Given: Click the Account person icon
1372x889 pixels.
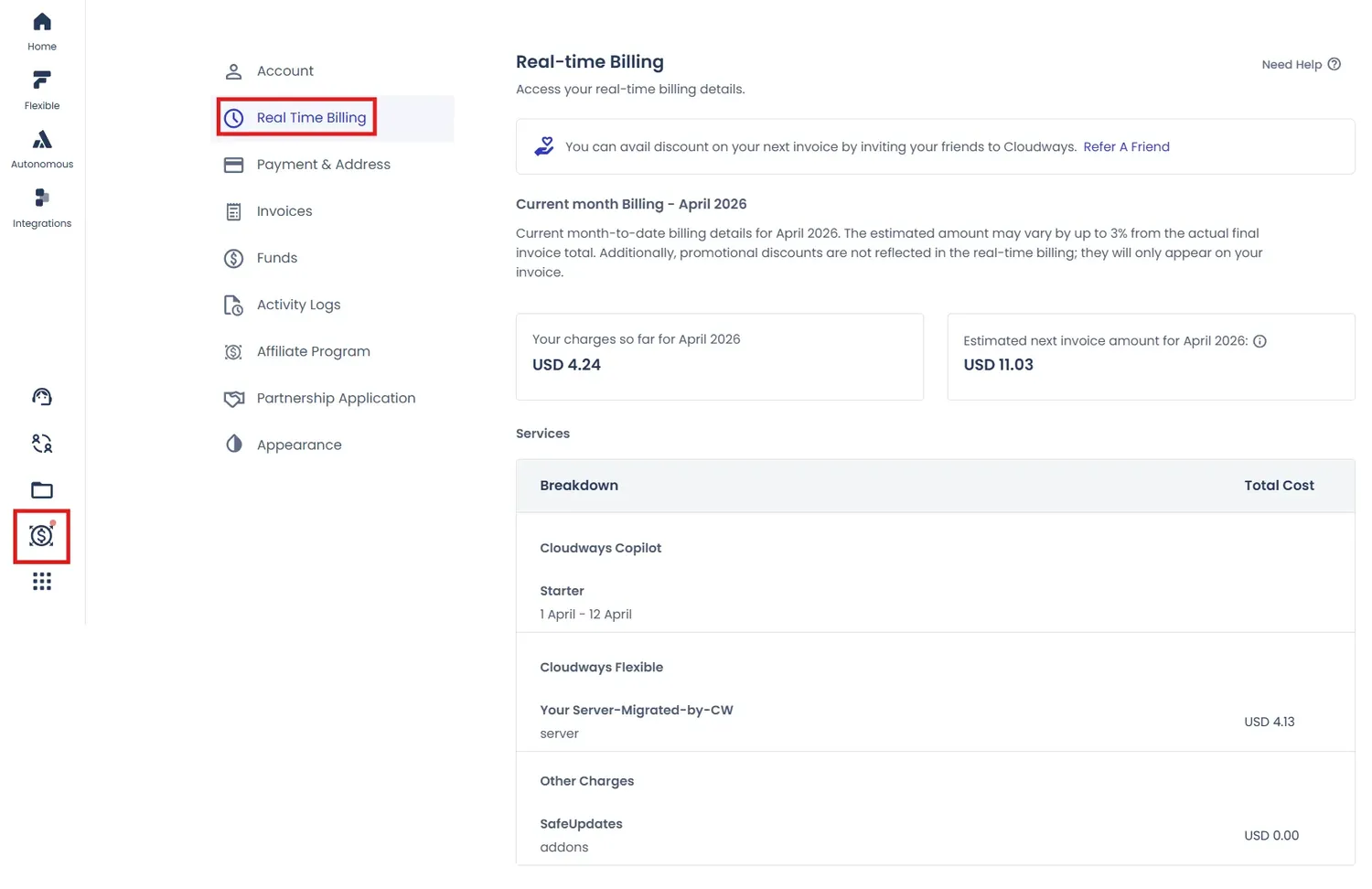Looking at the screenshot, I should click(234, 71).
